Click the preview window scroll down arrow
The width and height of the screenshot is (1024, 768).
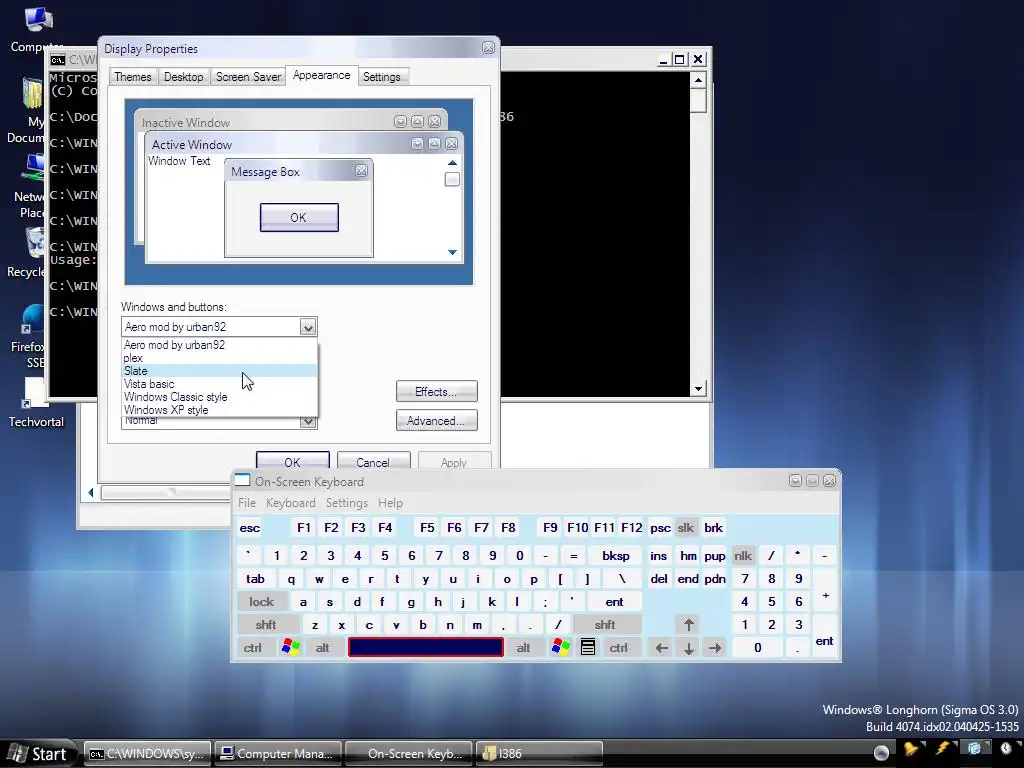click(452, 252)
